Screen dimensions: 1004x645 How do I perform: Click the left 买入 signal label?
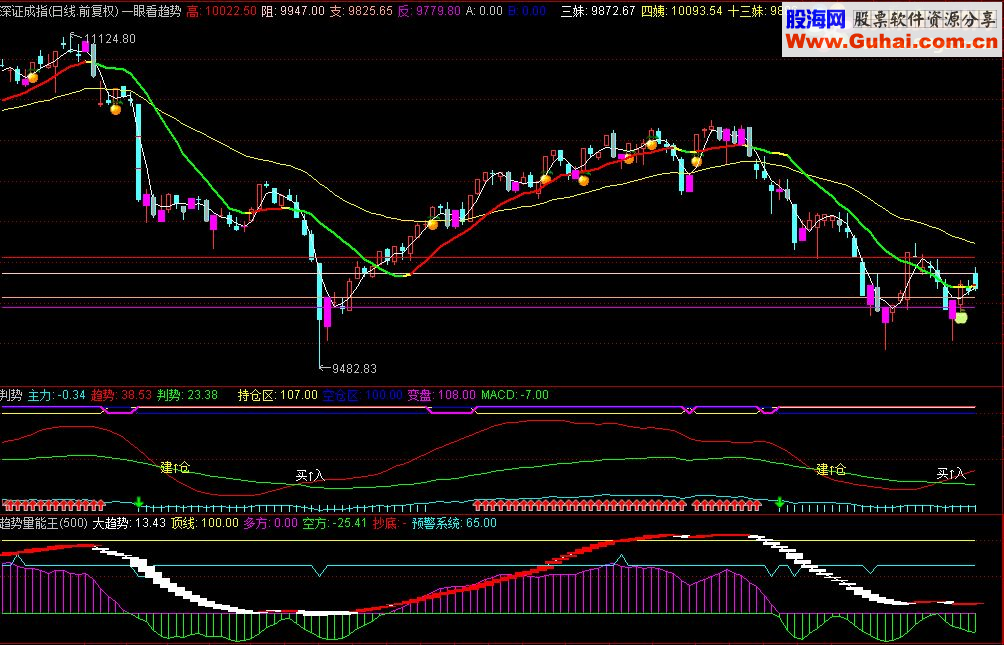[x=311, y=475]
